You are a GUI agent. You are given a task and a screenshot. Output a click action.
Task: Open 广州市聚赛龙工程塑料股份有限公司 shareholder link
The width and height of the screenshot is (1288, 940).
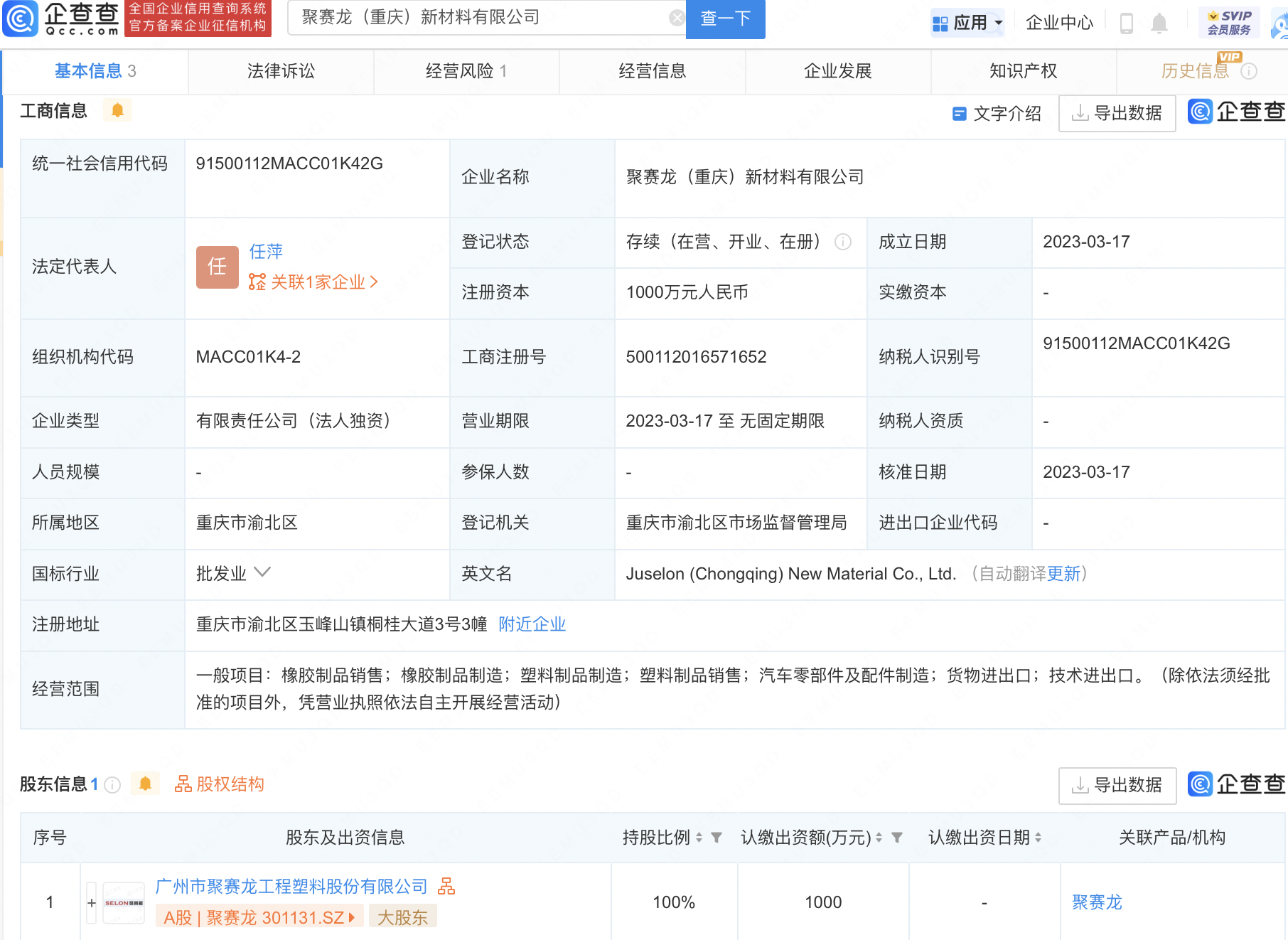coord(291,887)
